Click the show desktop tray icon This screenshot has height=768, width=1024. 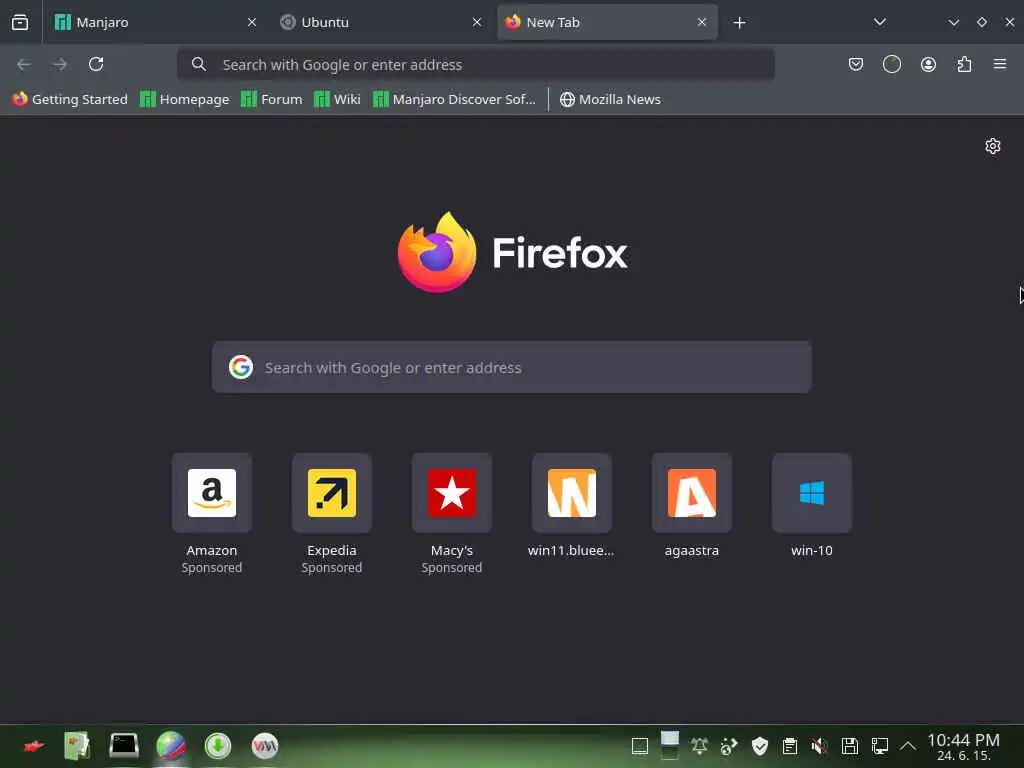[640, 746]
